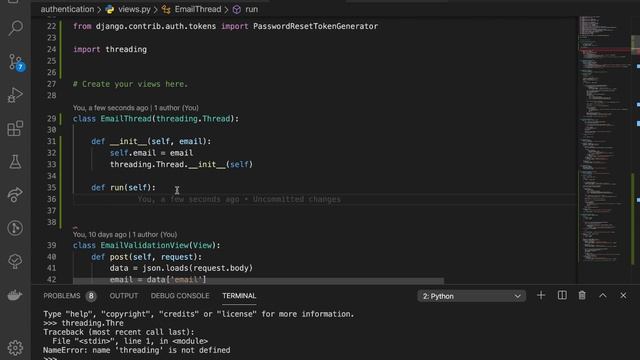The width and height of the screenshot is (640, 360).
Task: Open the Manage settings gear
Action: [x=16, y=348]
